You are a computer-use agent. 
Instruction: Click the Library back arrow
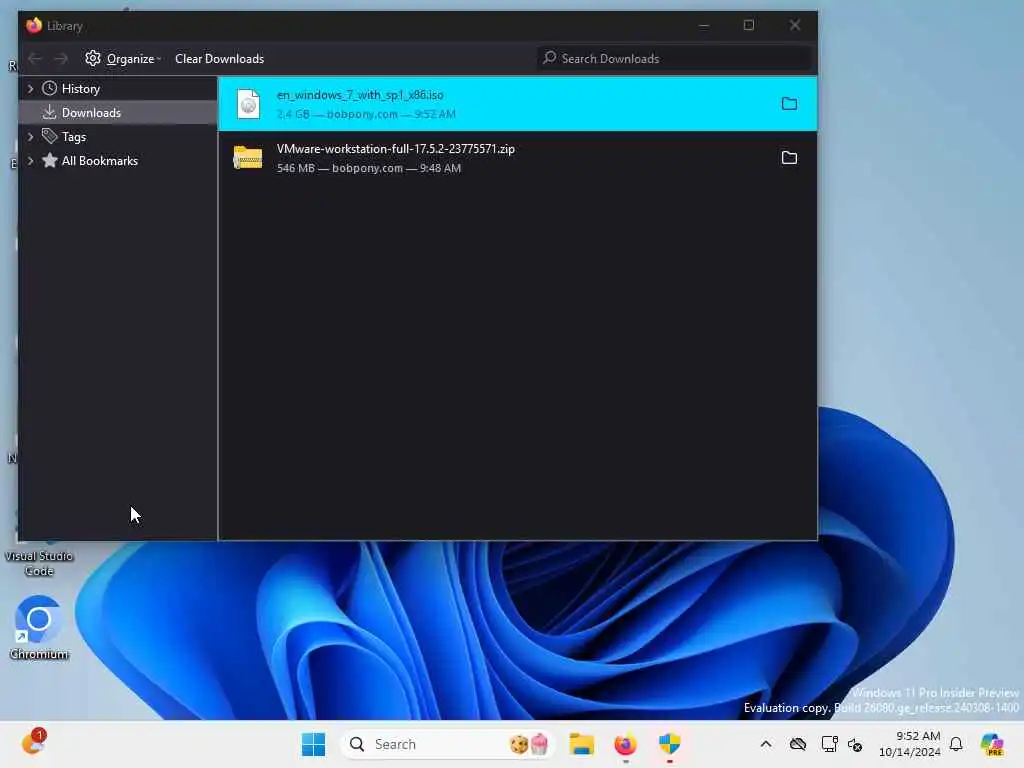35,59
